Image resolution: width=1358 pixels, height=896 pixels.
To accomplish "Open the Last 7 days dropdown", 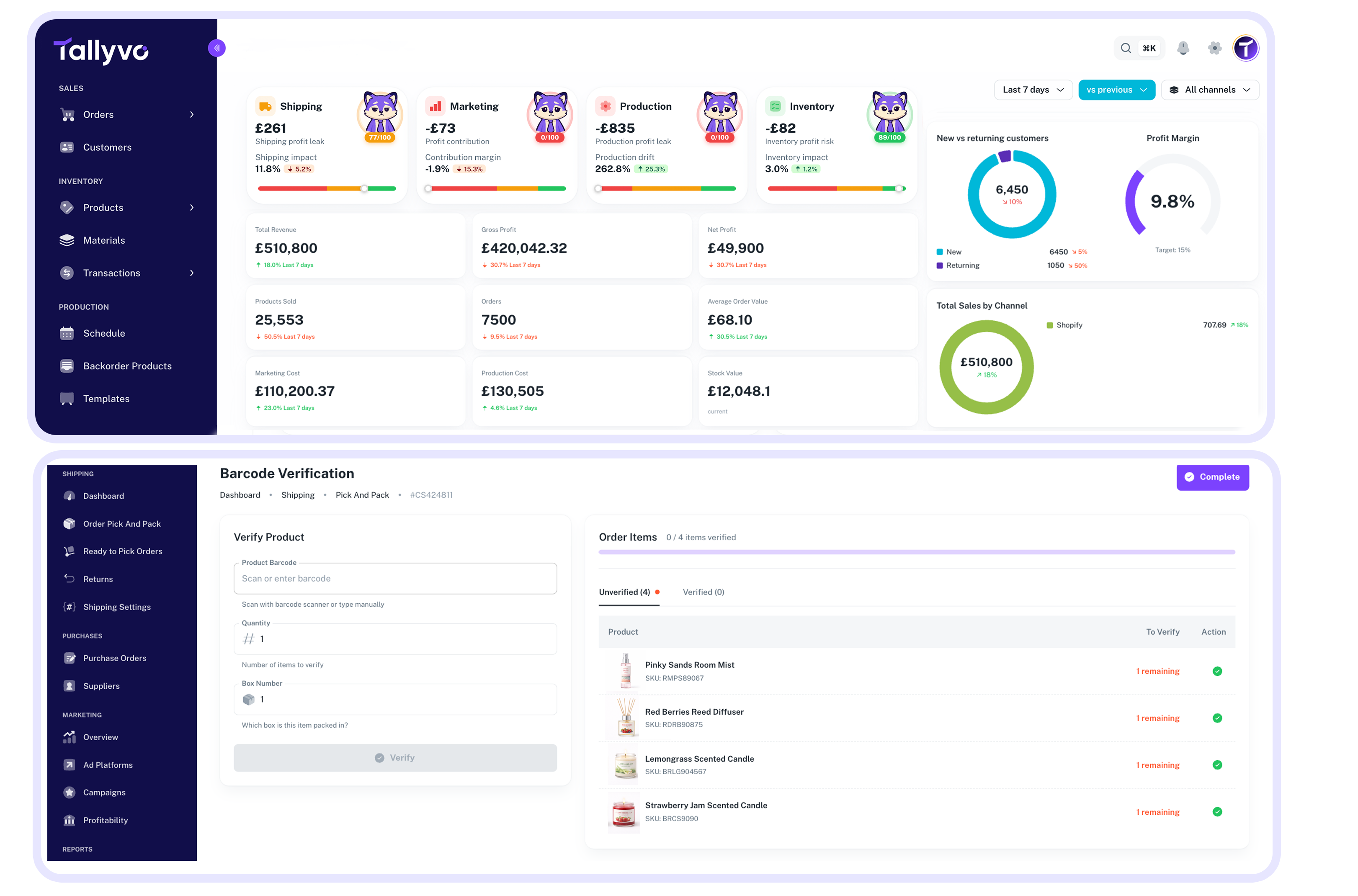I will point(1033,90).
